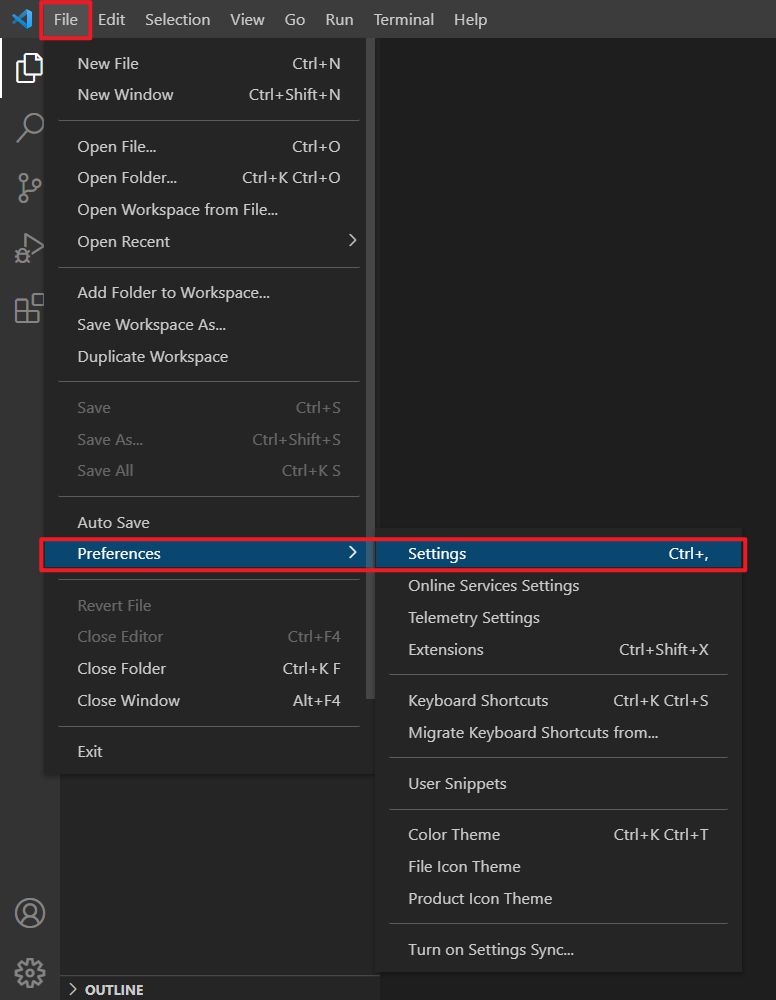
Task: Open the Search view icon
Action: tap(29, 128)
